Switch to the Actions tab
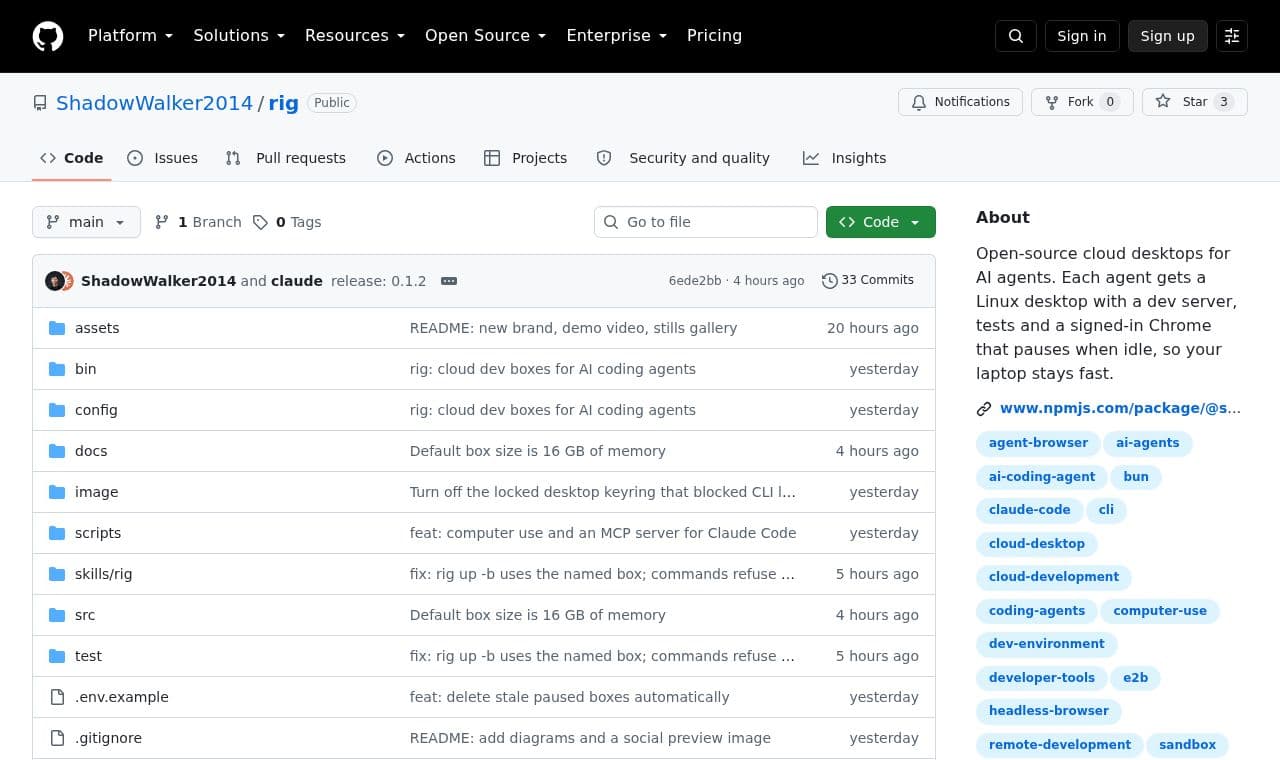 [x=416, y=158]
